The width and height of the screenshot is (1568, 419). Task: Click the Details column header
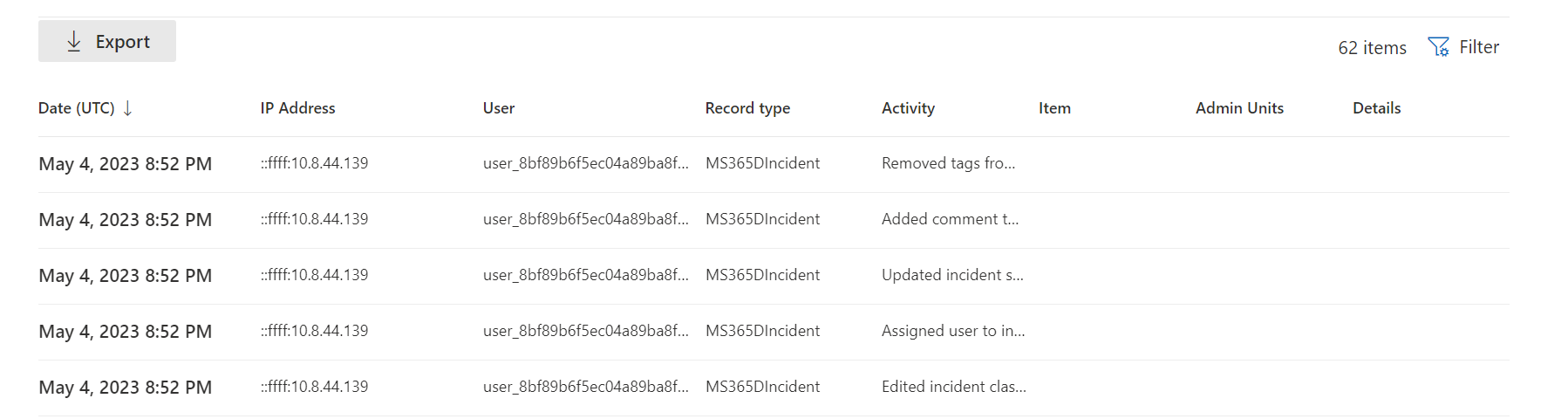point(1376,108)
